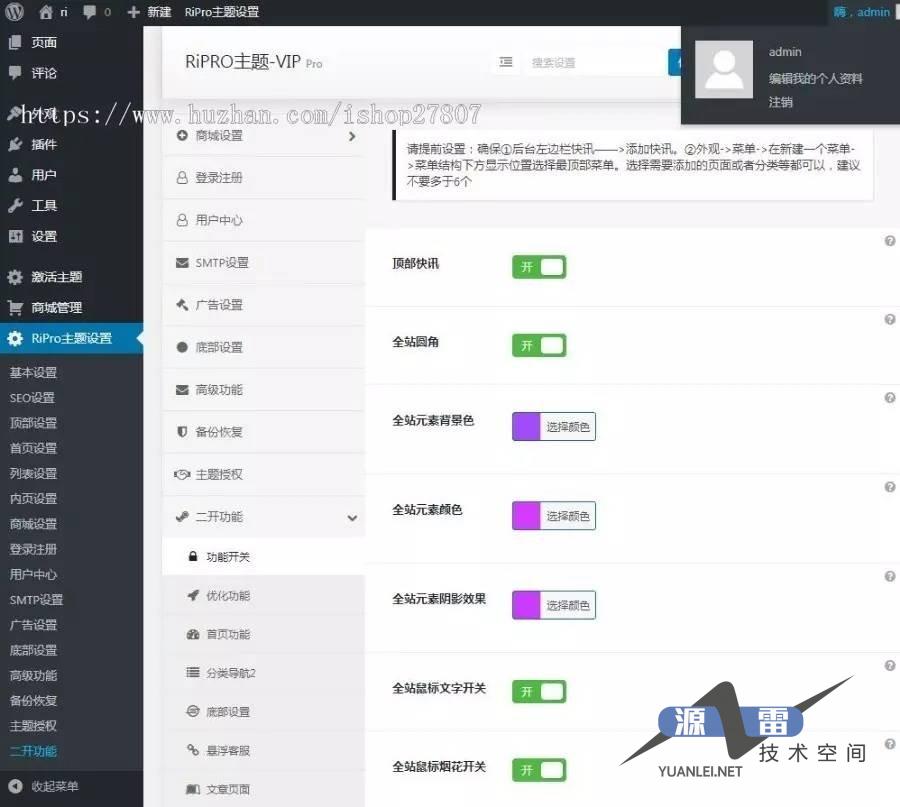900x807 pixels.
Task: Click the plus icon next to 新建
Action: coord(133,12)
